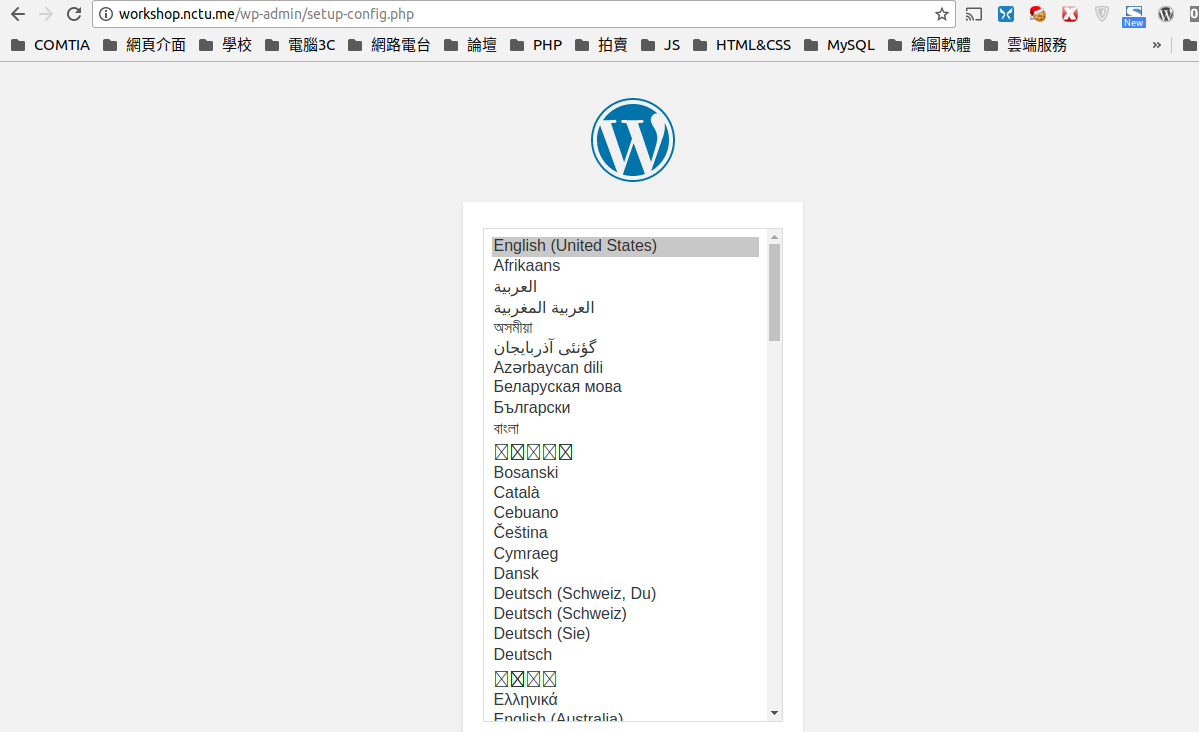Show hidden bookmarks with the chevron
This screenshot has width=1199, height=732.
coord(1157,45)
